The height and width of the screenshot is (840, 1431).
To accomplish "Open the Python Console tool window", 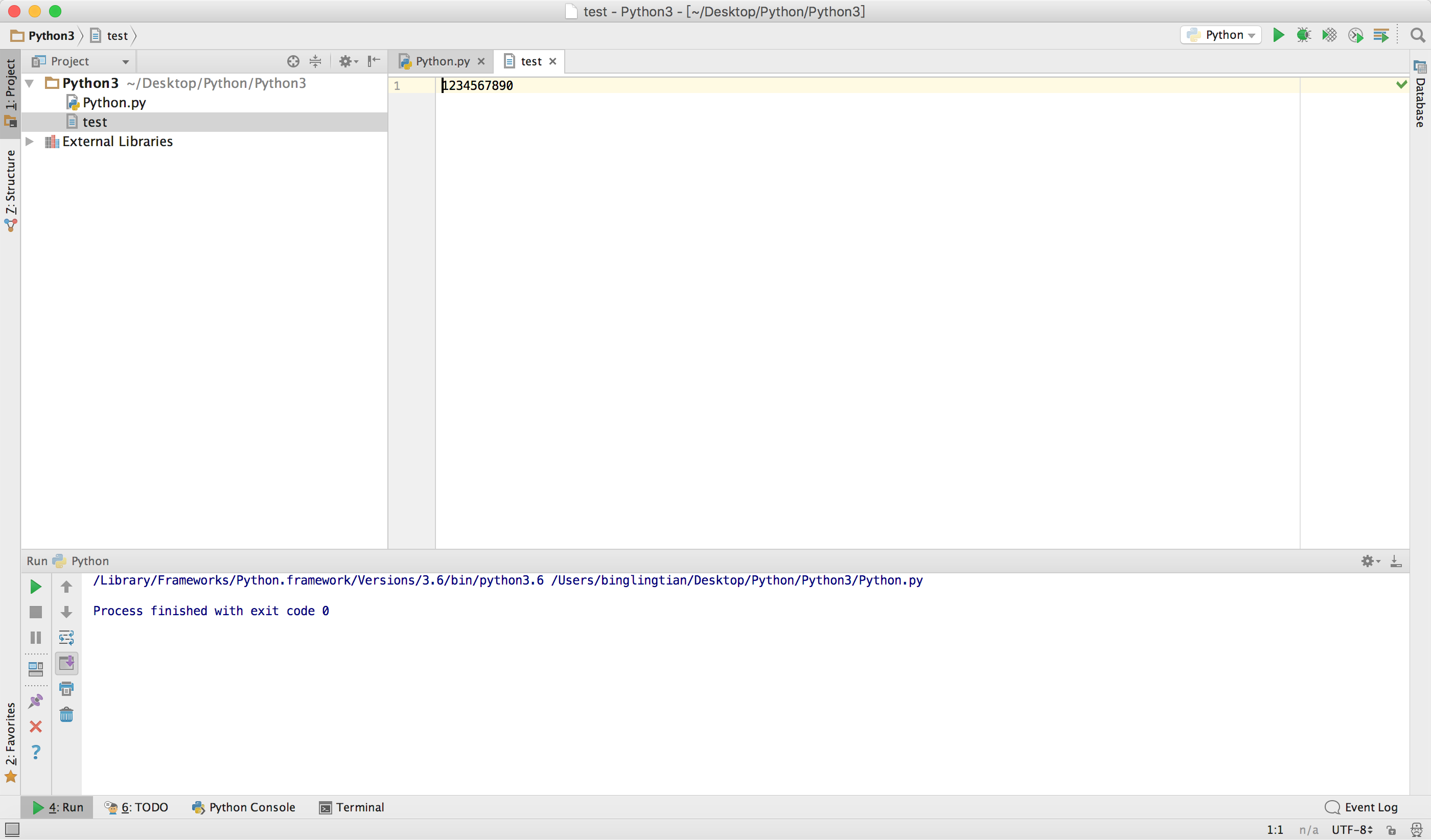I will click(x=244, y=807).
